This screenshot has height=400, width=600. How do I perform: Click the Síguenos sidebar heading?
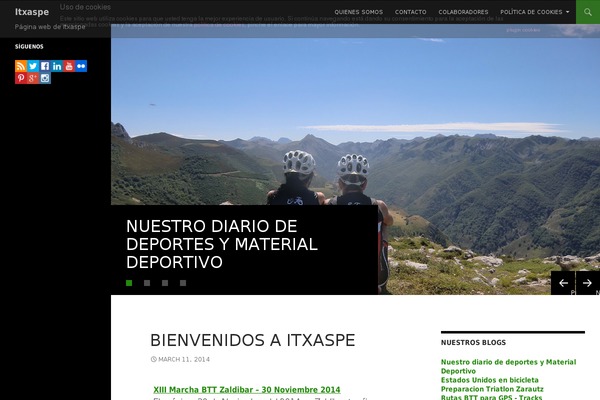(29, 47)
